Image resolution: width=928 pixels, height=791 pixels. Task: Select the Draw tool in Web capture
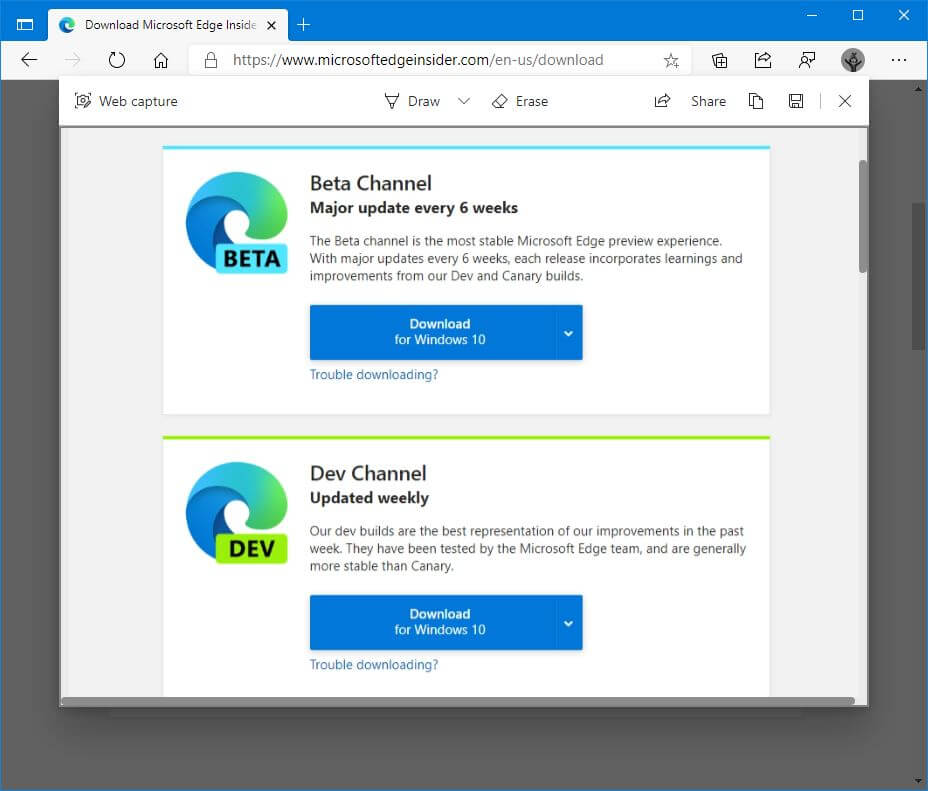pos(412,101)
